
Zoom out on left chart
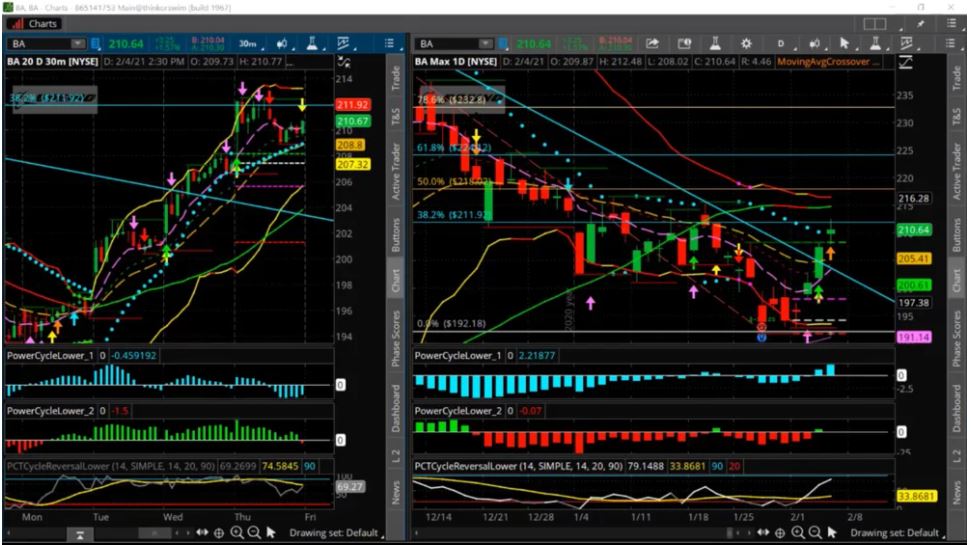254,532
